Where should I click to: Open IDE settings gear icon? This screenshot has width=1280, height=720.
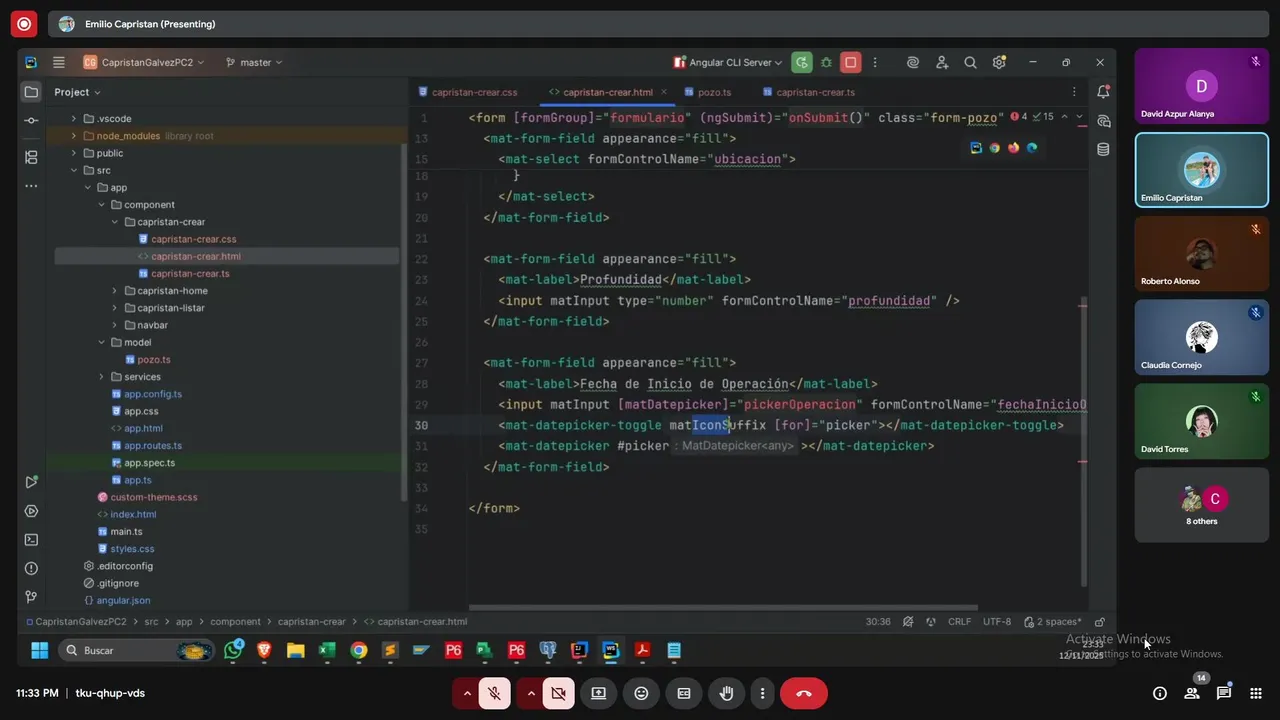999,62
